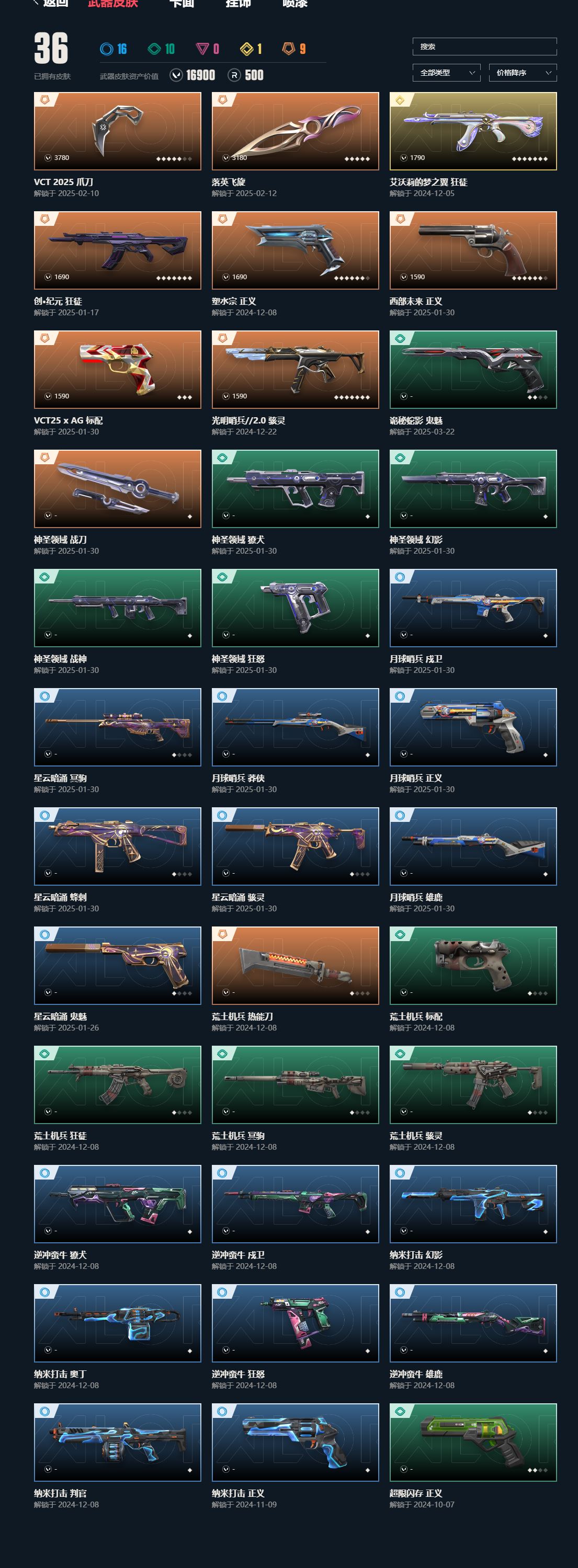578x1568 pixels.
Task: Switch to the 武器皮肤 tab
Action: pyautogui.click(x=112, y=4)
